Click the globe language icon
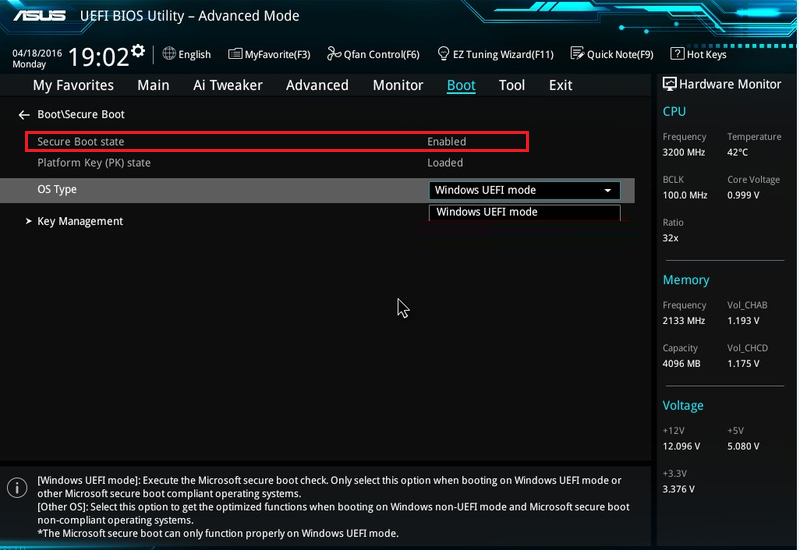Screen dimensions: 799x550 tap(169, 54)
